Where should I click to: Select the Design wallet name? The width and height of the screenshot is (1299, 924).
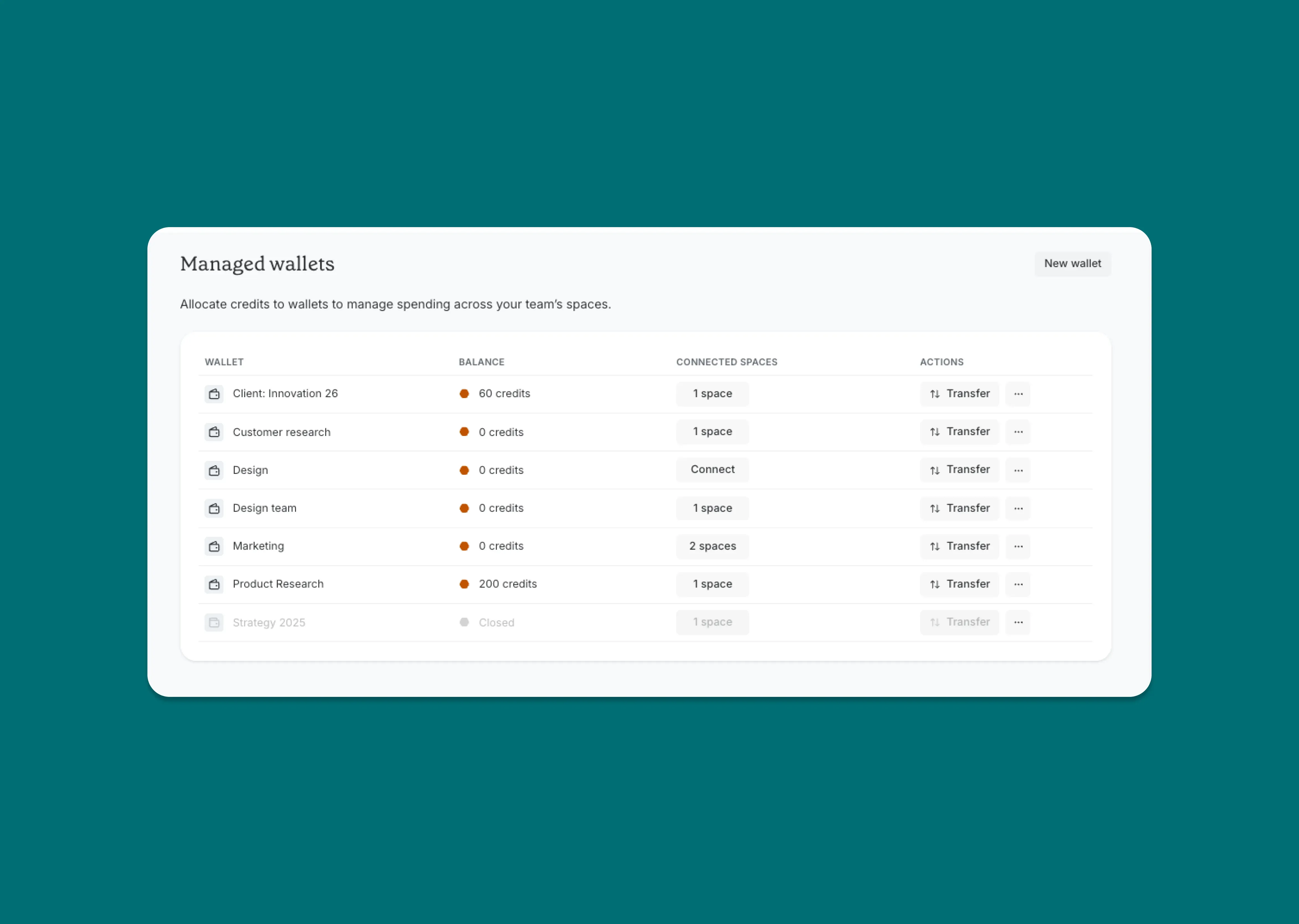(250, 470)
